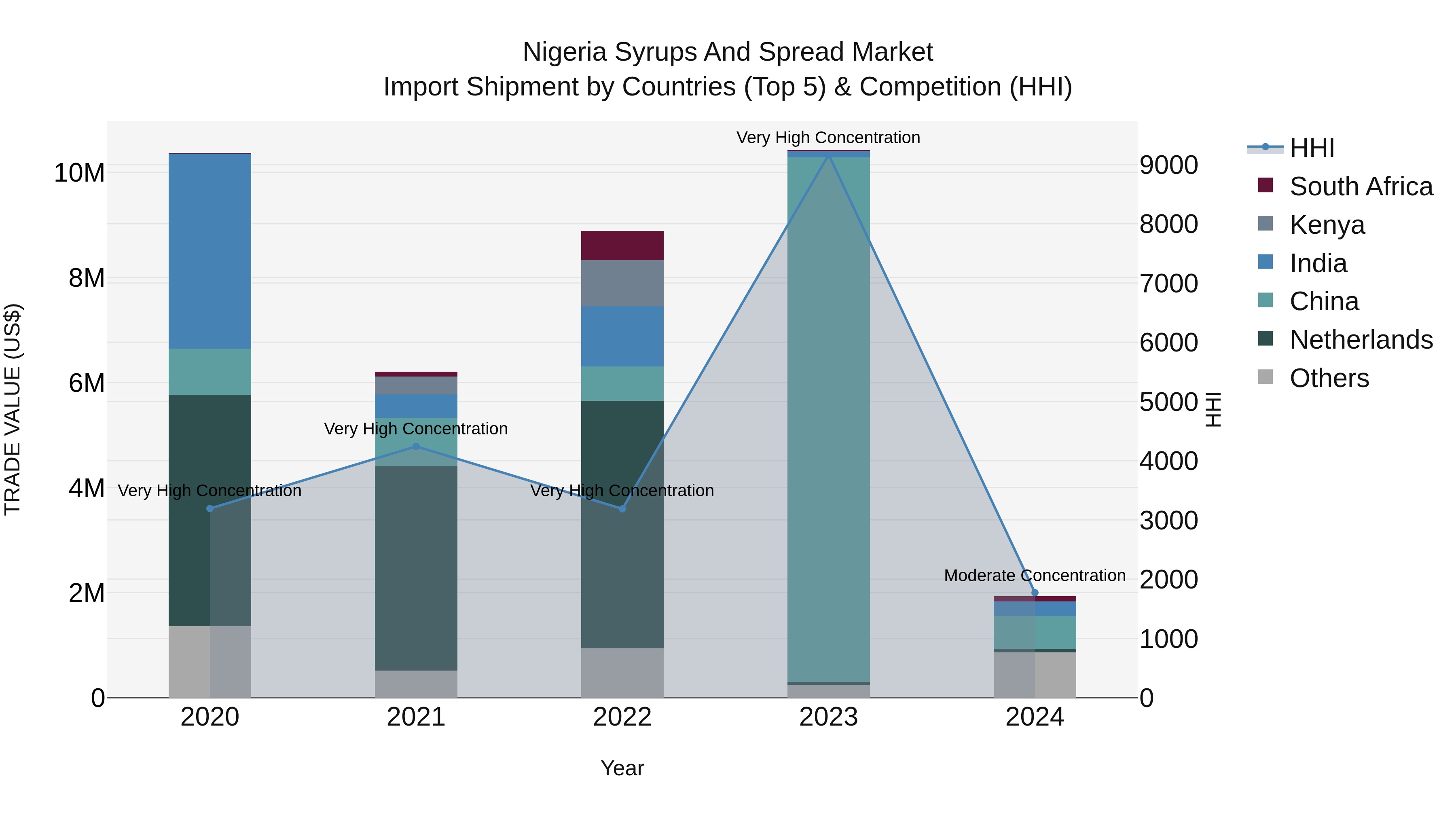Viewport: 1456px width, 819px height.
Task: Click the Netherlands dark green legend swatch
Action: pos(1266,339)
